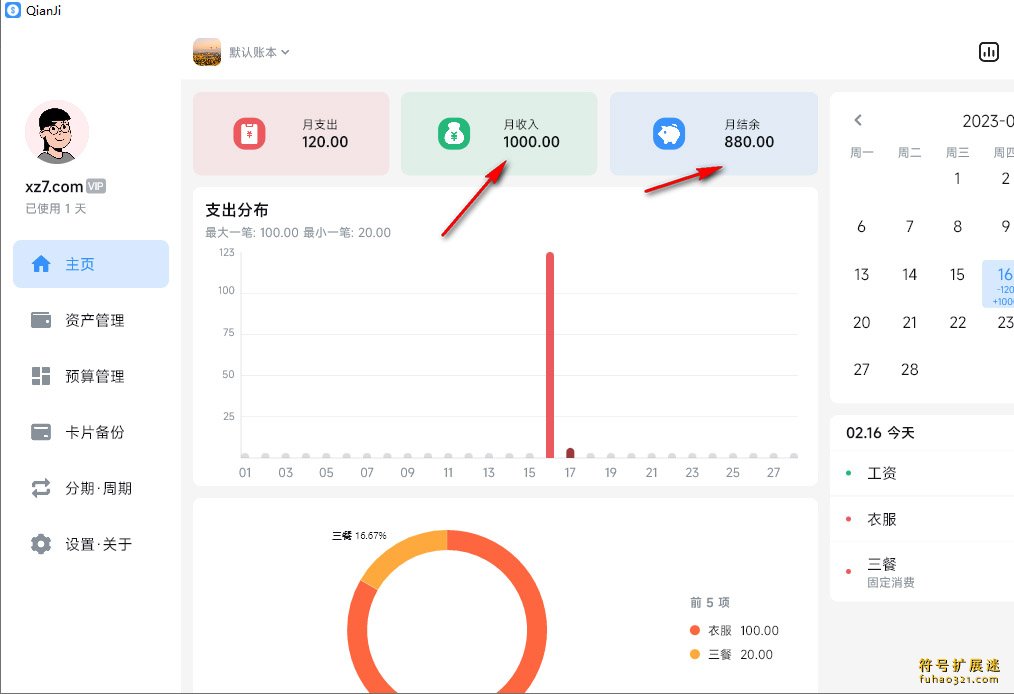
Task: Click the tall red bar on day 16
Action: 549,355
